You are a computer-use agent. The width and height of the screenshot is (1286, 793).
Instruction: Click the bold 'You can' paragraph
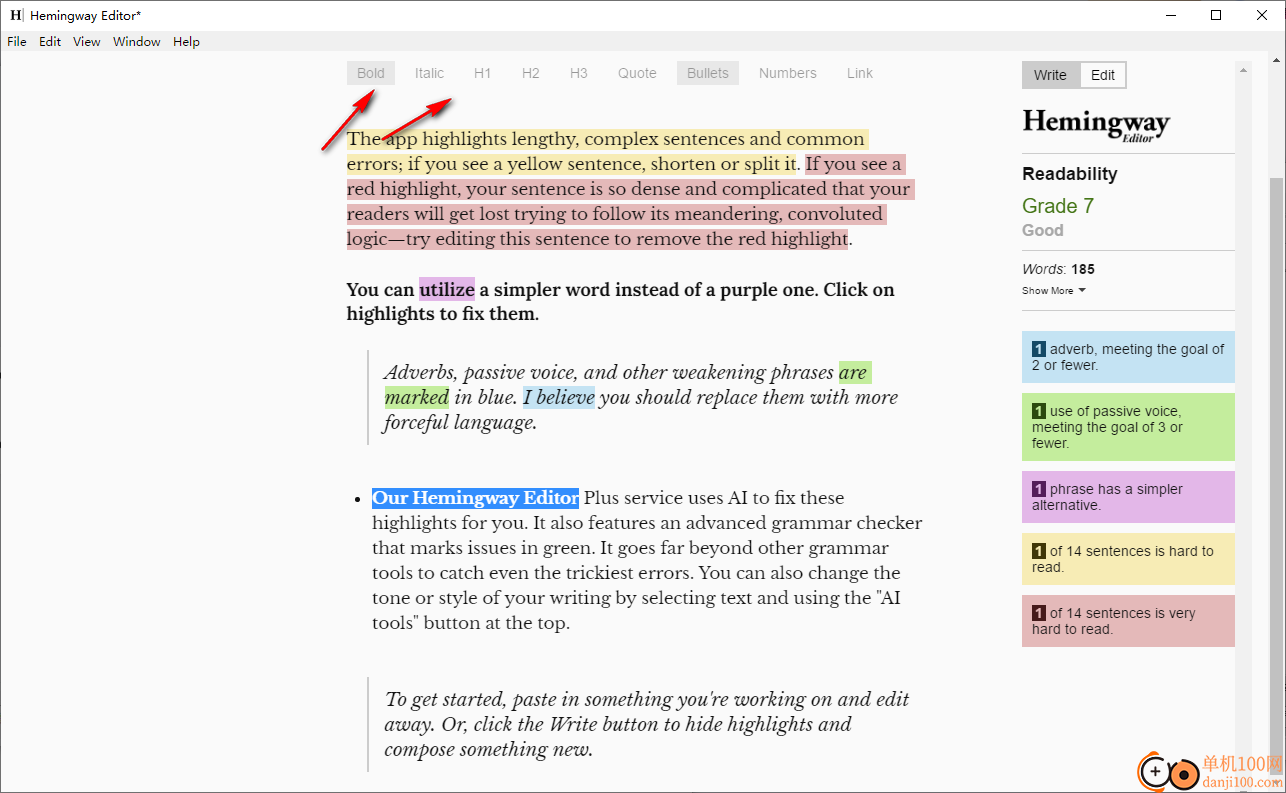coord(621,302)
